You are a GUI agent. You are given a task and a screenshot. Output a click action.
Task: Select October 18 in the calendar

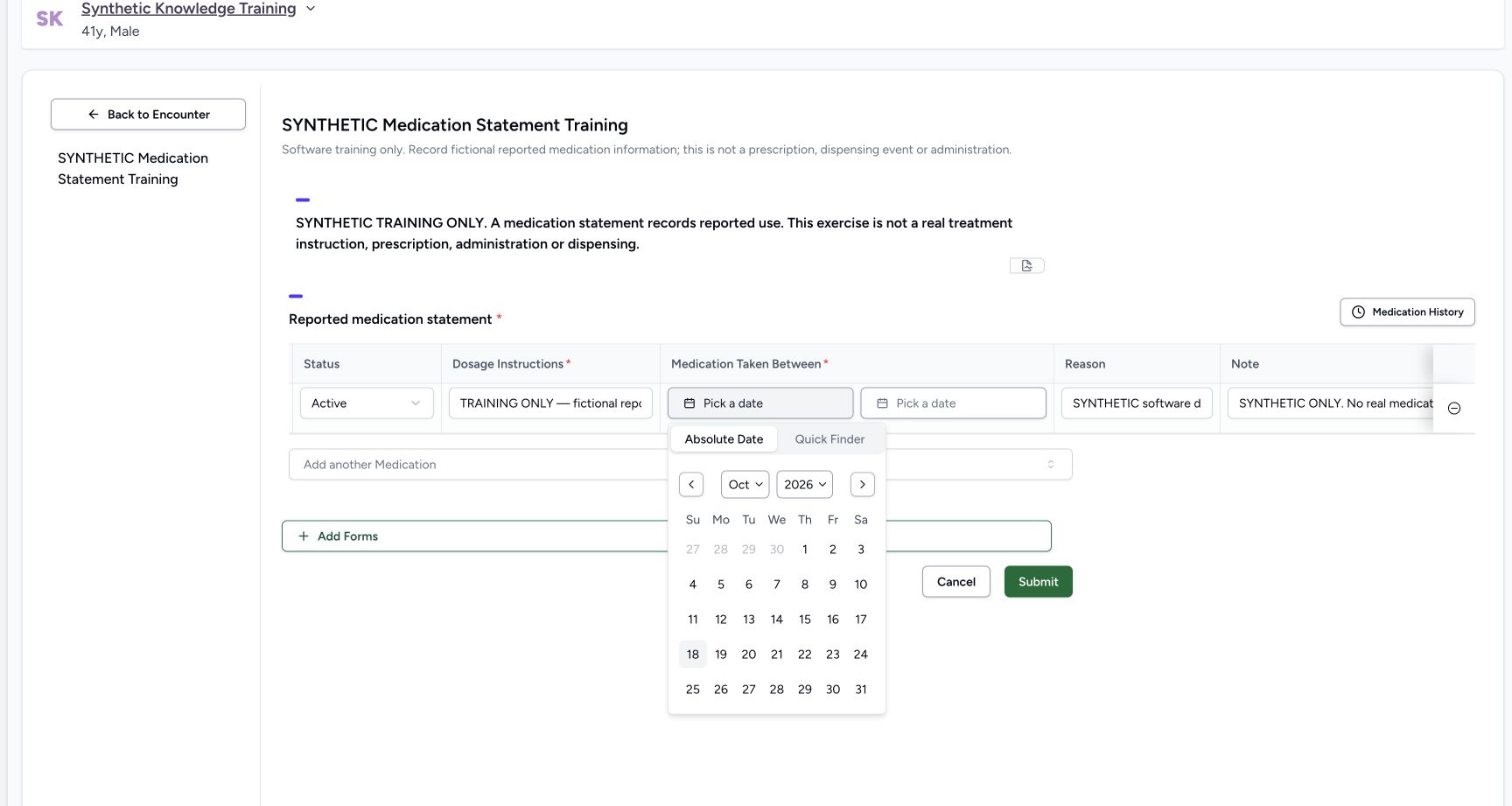click(x=693, y=655)
